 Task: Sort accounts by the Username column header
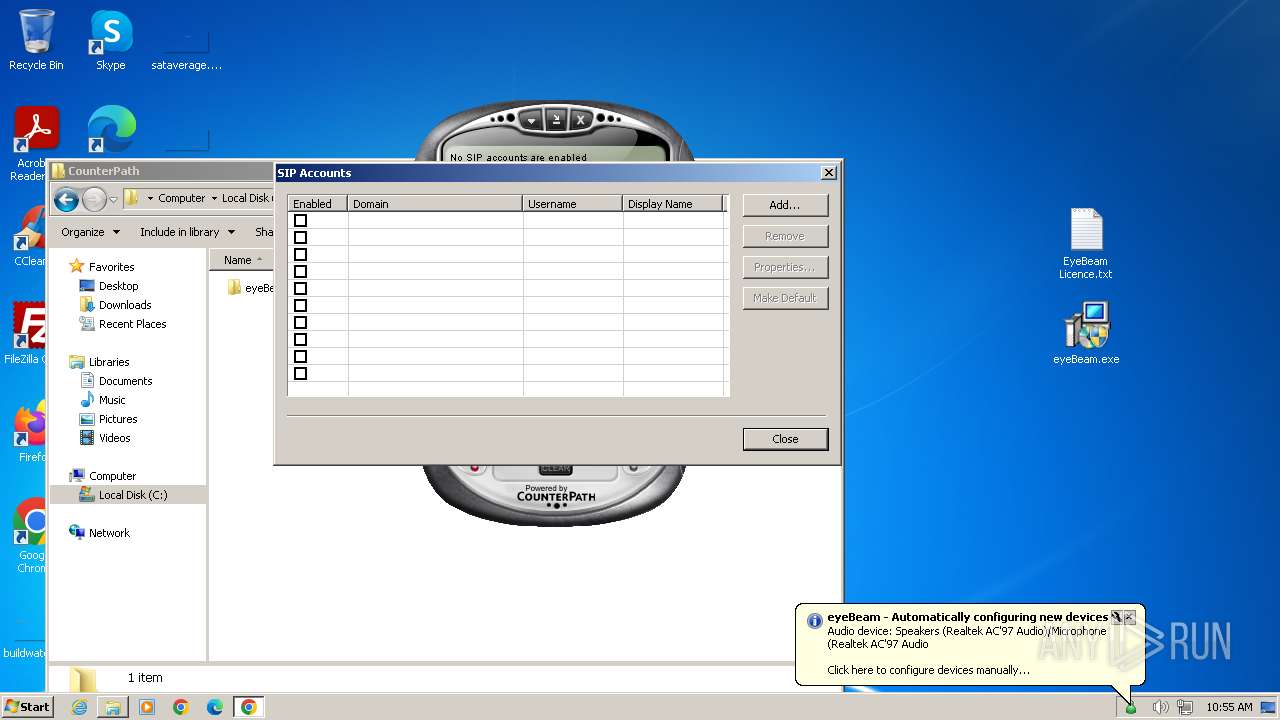(572, 204)
